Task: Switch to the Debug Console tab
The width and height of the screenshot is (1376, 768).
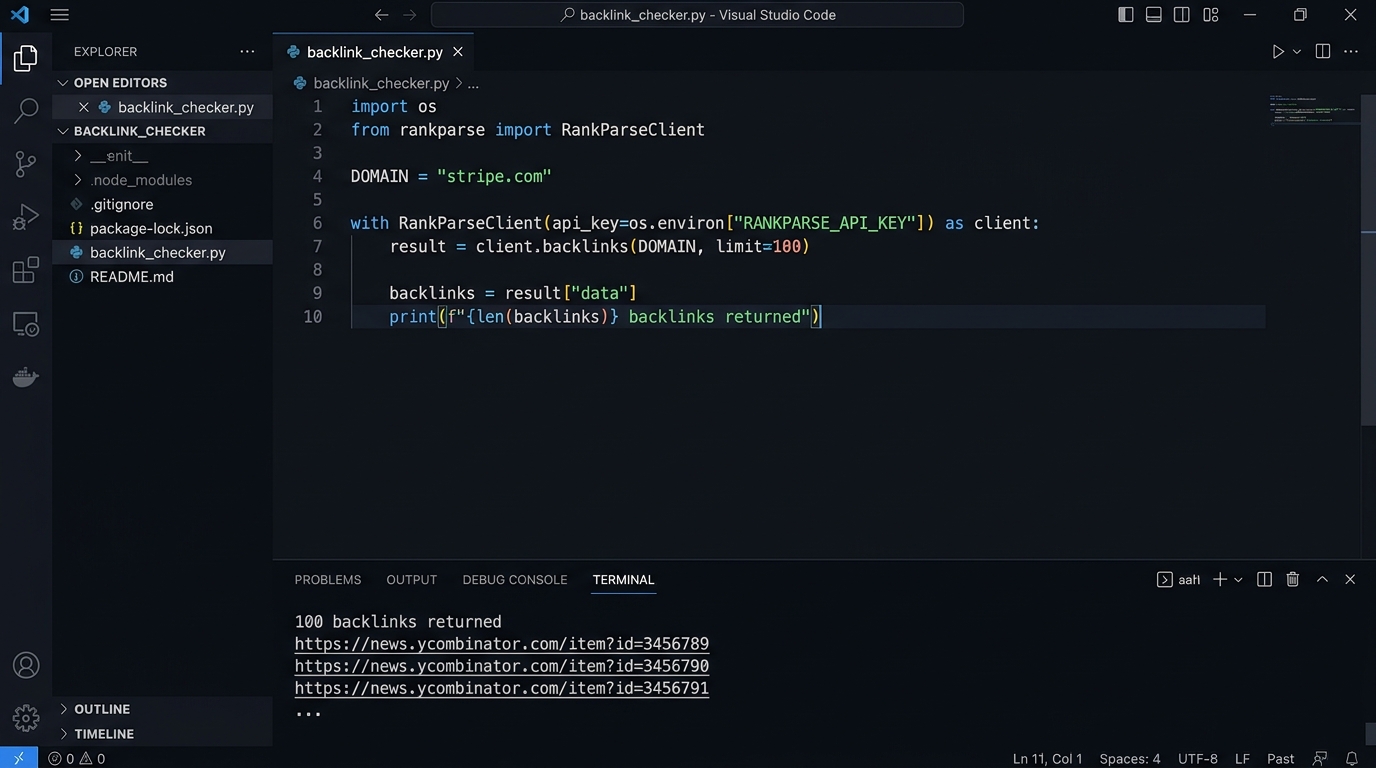Action: (x=515, y=580)
